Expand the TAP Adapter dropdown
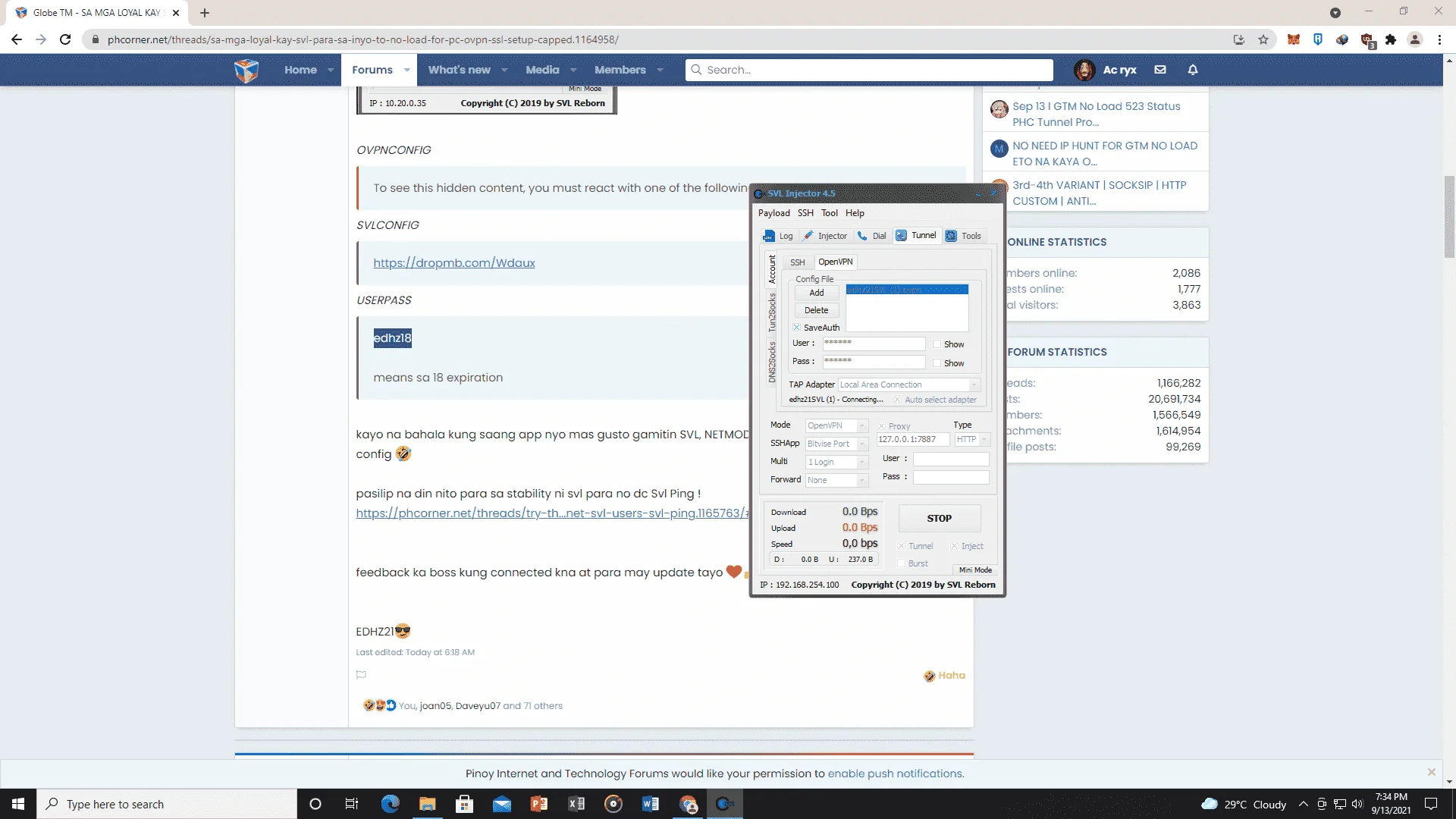Image resolution: width=1456 pixels, height=819 pixels. point(974,384)
